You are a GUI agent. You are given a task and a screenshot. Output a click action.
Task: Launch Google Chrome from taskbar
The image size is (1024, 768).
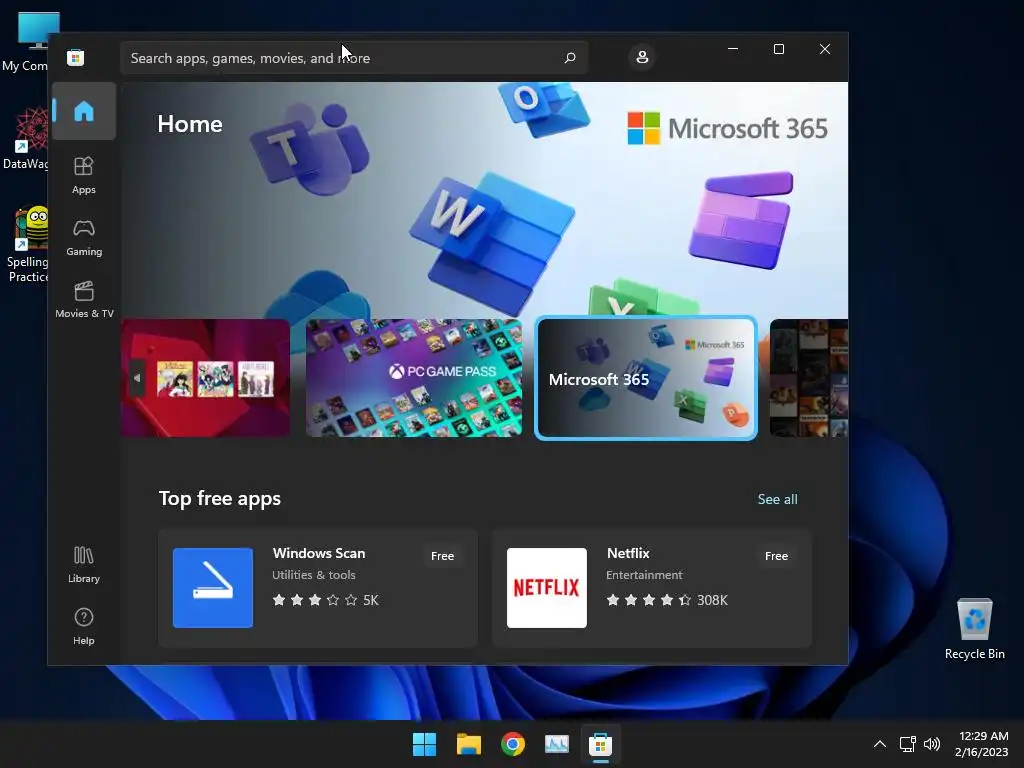(513, 744)
